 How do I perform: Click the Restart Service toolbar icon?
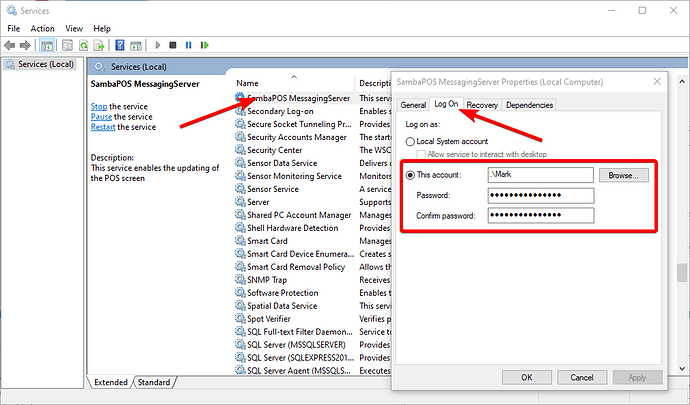205,45
